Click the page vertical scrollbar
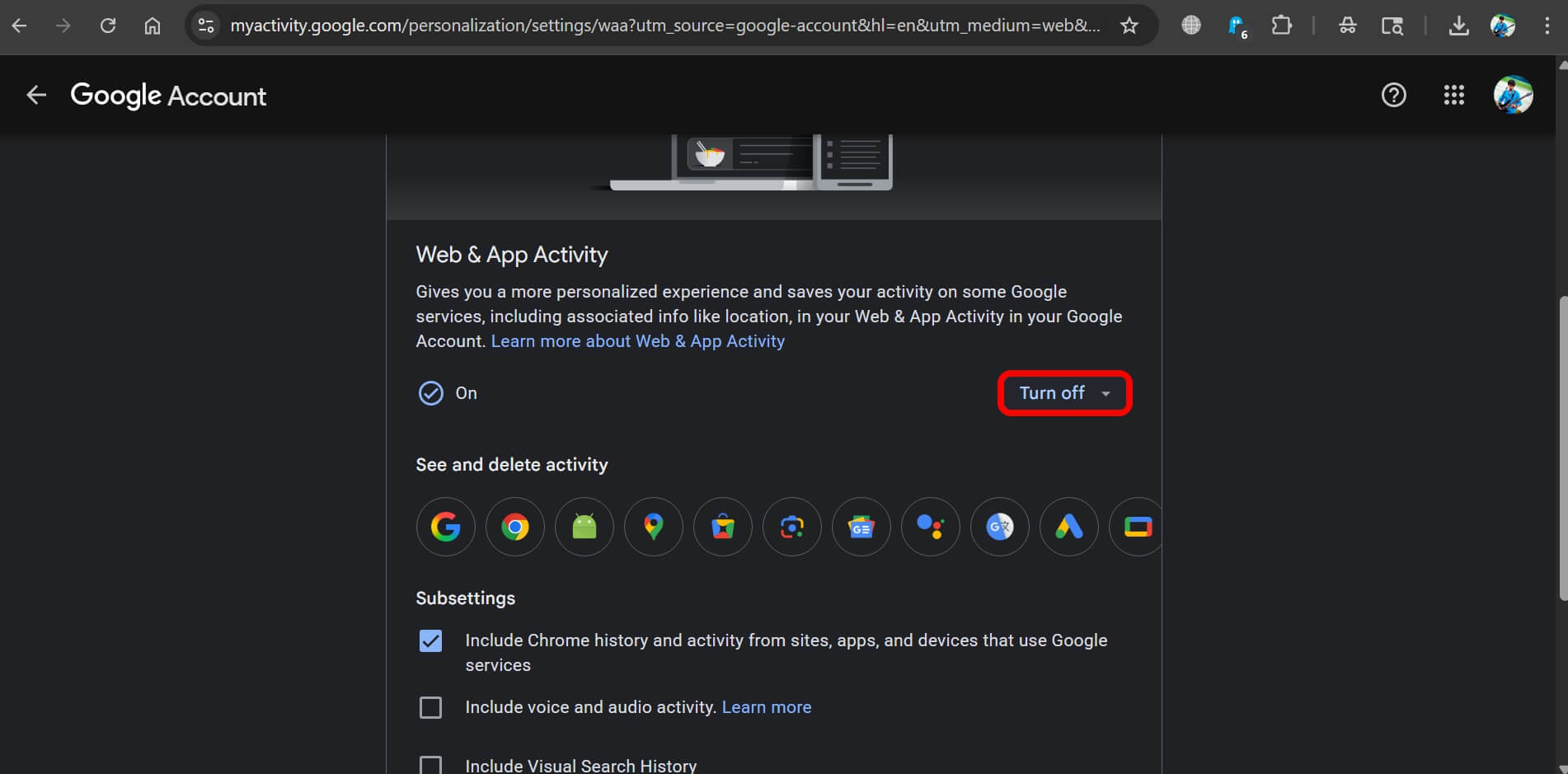1568x774 pixels. pyautogui.click(x=1561, y=449)
